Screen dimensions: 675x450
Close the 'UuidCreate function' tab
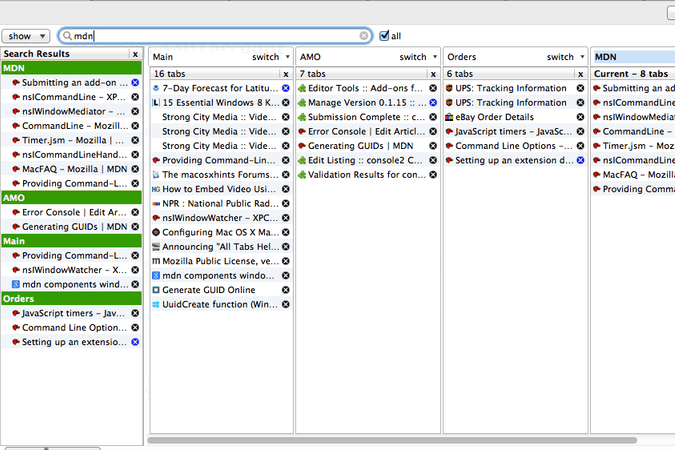285,304
